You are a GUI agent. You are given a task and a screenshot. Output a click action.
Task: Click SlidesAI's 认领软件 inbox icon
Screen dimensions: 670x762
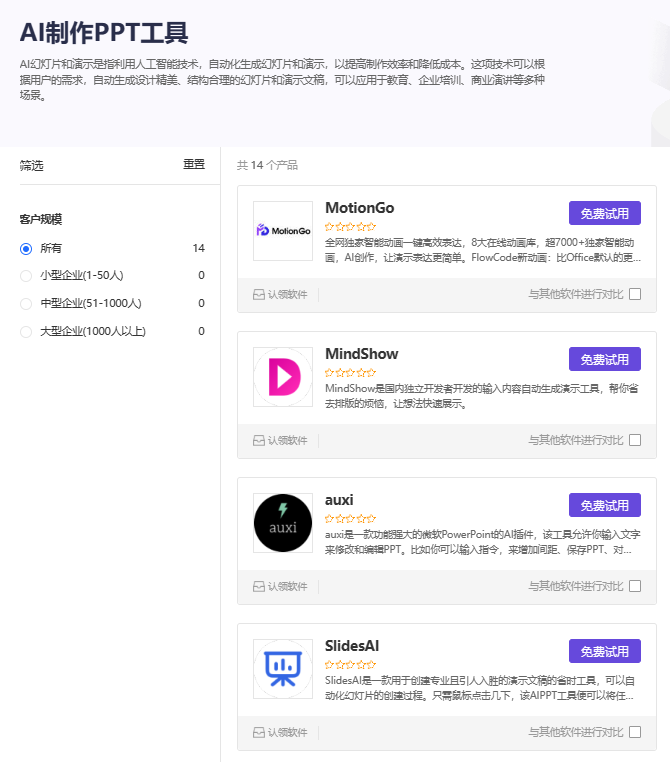pos(258,732)
